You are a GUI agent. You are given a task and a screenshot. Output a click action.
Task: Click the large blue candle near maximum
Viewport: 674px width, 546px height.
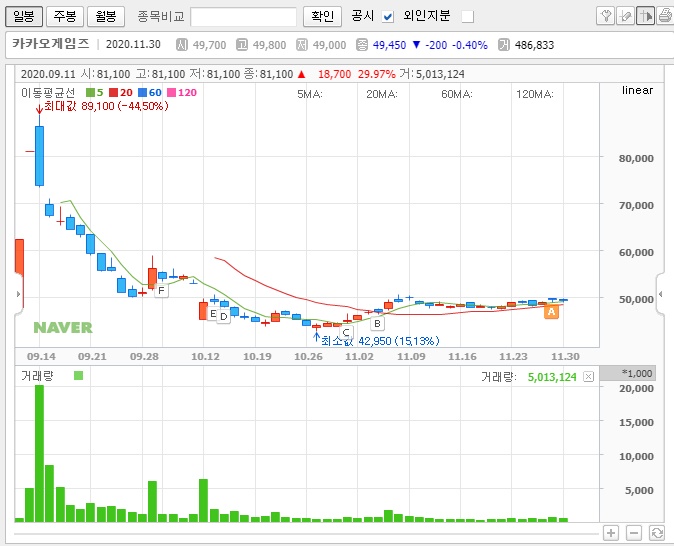click(x=39, y=156)
